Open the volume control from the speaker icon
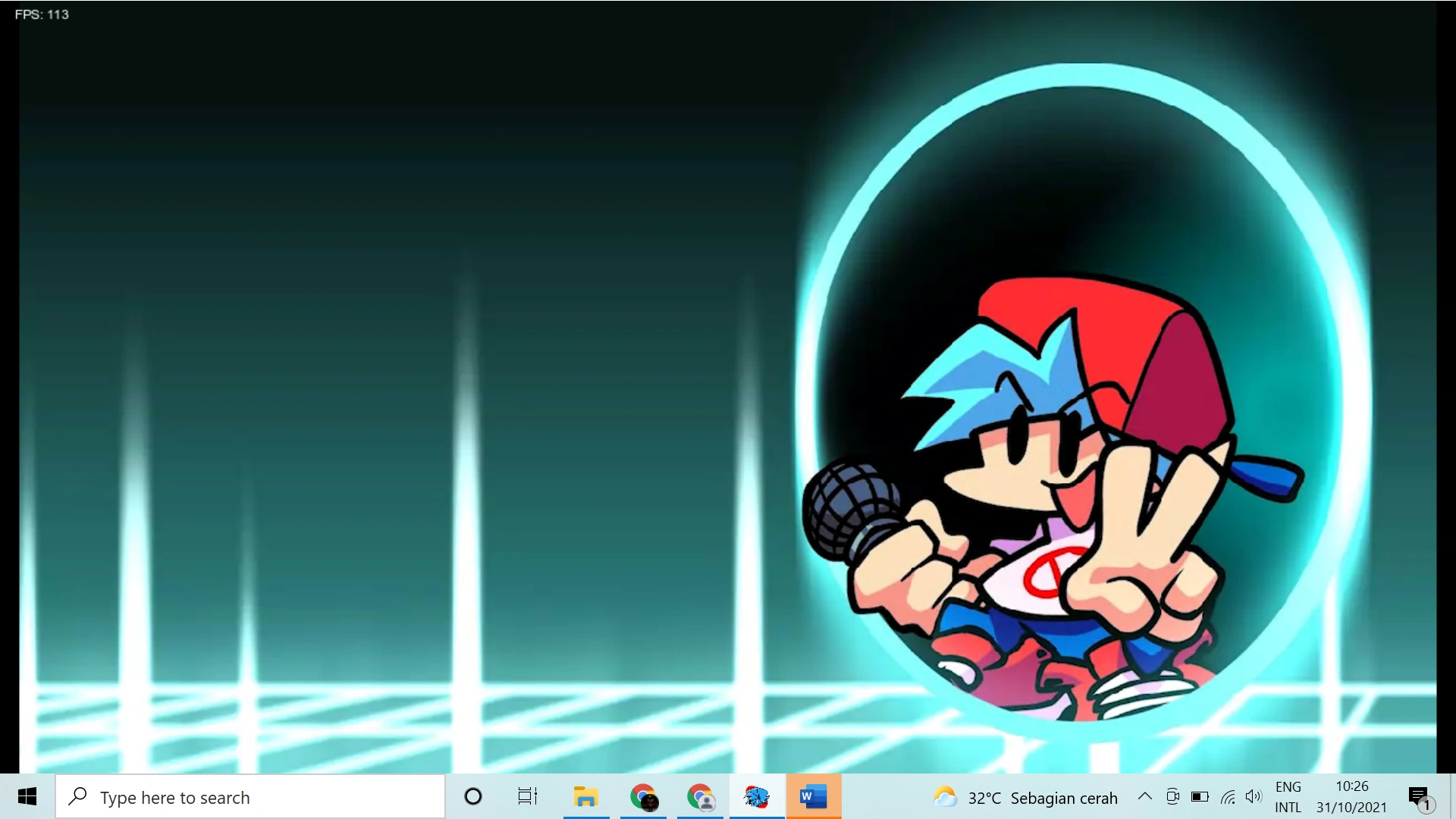Image resolution: width=1456 pixels, height=819 pixels. (x=1254, y=796)
